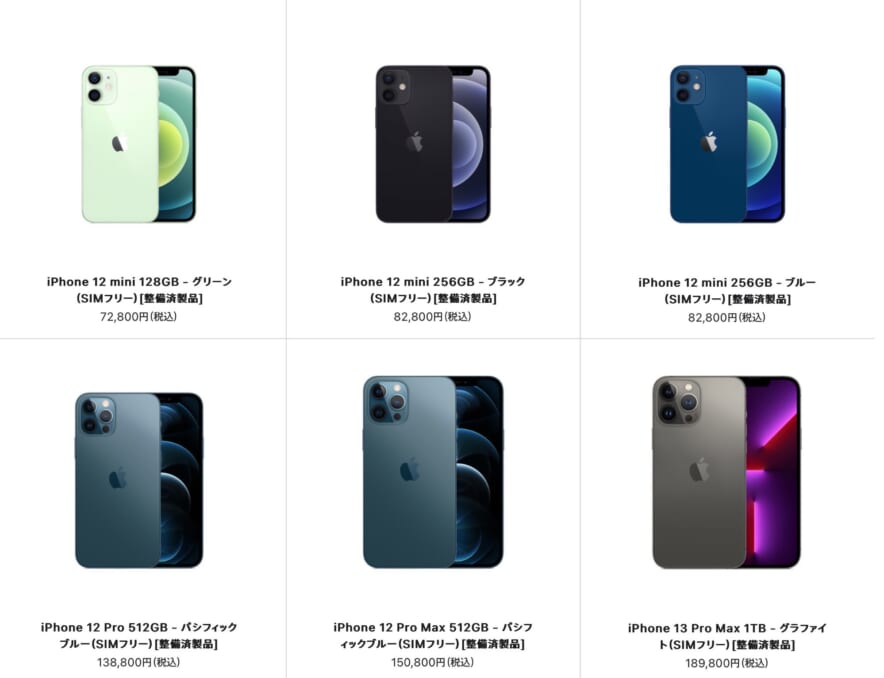Click the iPhone 12 Pro 512GB パシフィックブルー link
The height and width of the screenshot is (678, 884).
point(139,635)
